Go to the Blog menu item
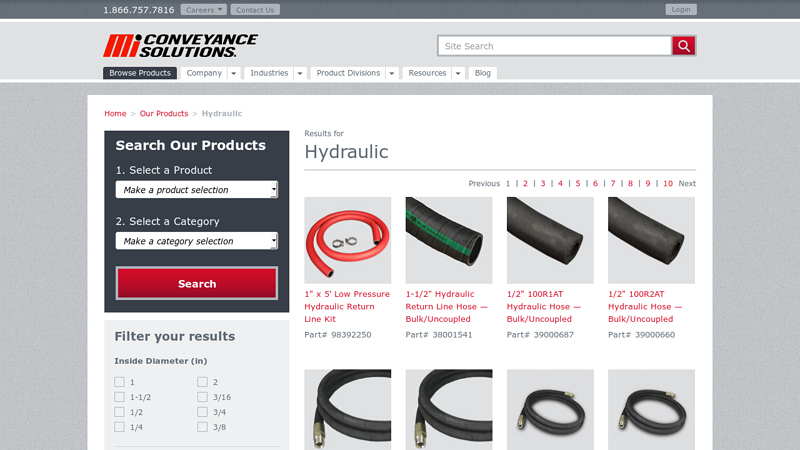 pyautogui.click(x=483, y=73)
